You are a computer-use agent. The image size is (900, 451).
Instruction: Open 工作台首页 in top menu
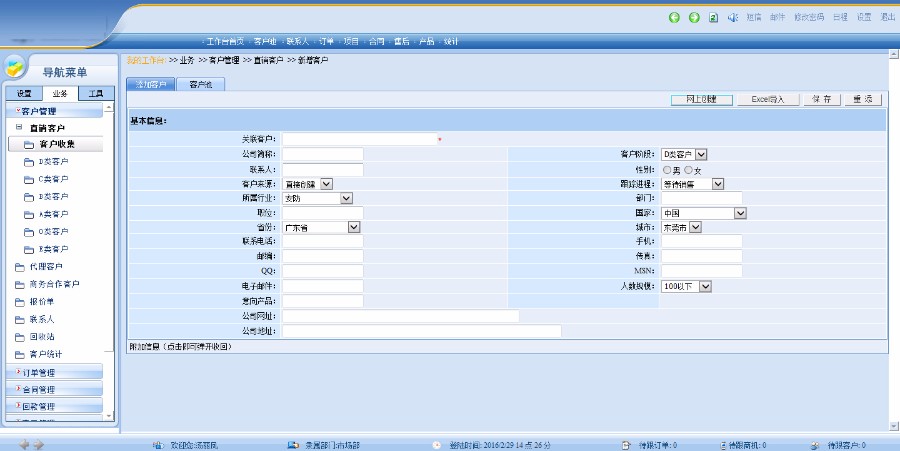point(225,41)
